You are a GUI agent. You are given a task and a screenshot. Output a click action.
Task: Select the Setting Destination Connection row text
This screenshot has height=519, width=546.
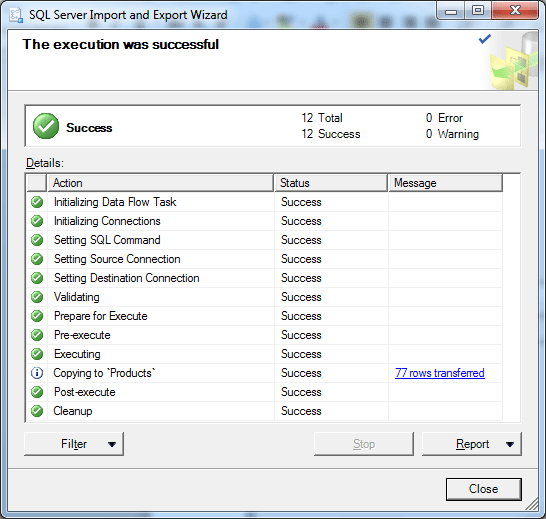tap(126, 278)
